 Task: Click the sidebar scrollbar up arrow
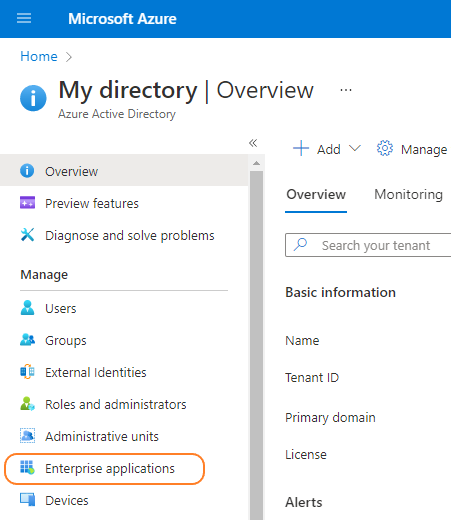point(256,163)
